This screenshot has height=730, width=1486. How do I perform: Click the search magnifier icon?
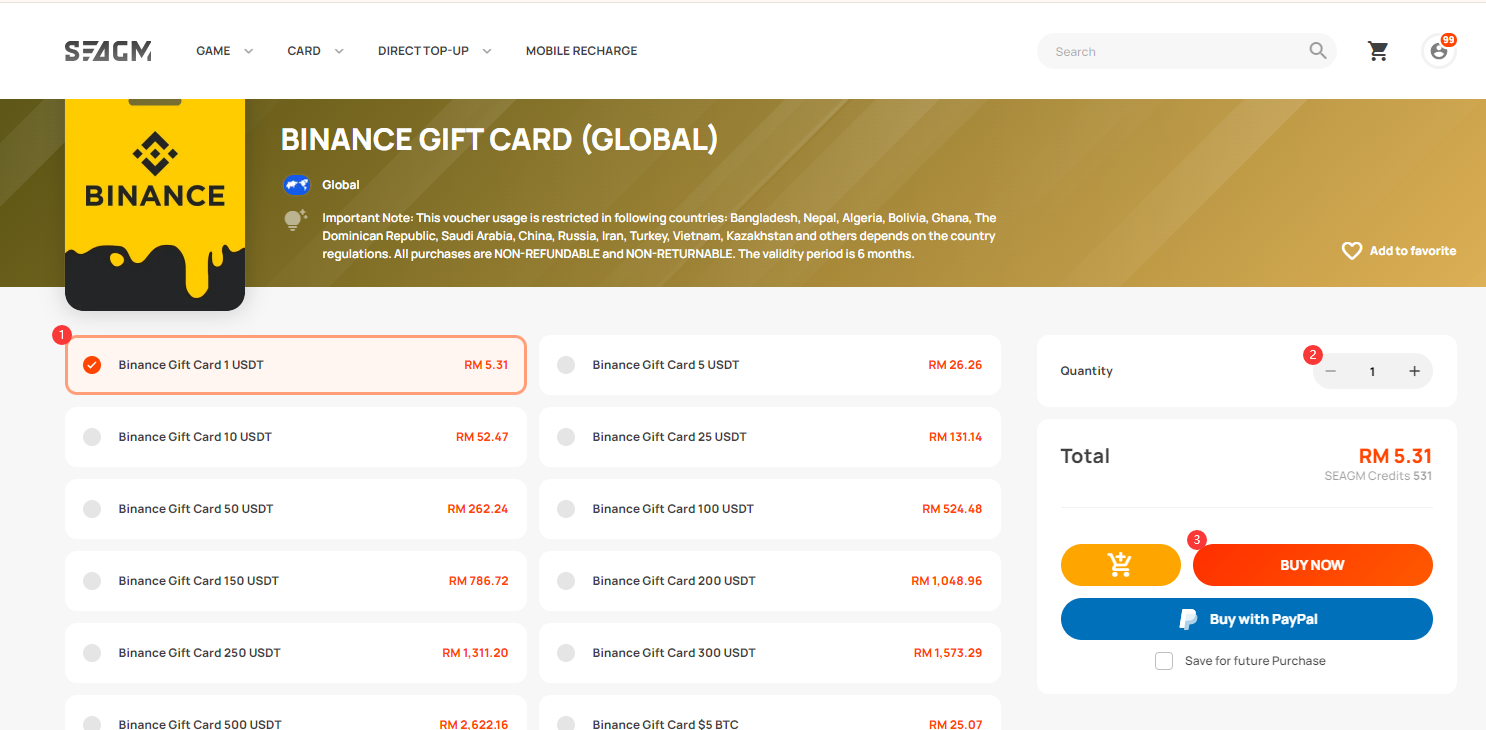pyautogui.click(x=1318, y=51)
